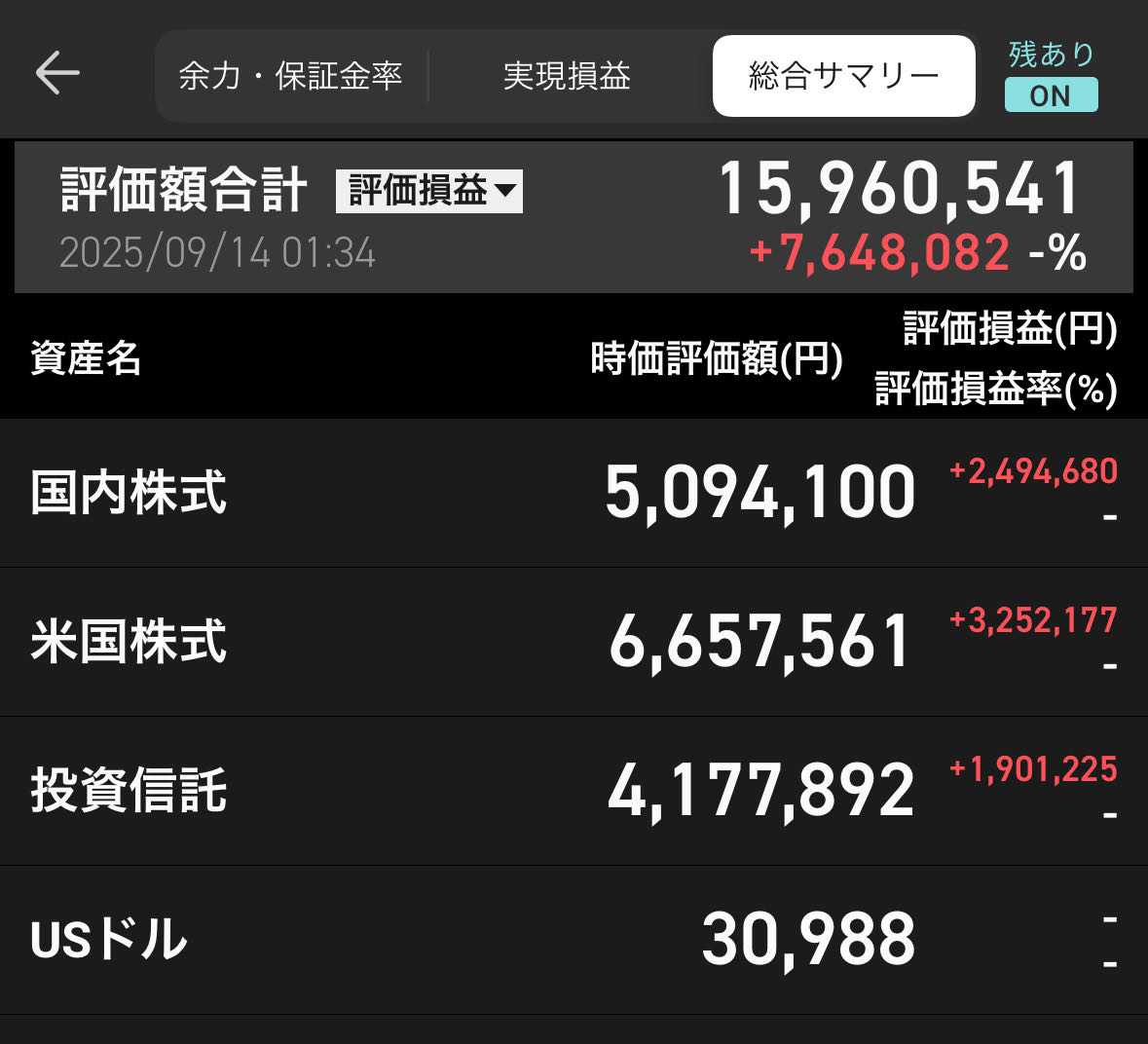
Task: Tap the 5,094,100 valuation amount
Action: click(759, 493)
